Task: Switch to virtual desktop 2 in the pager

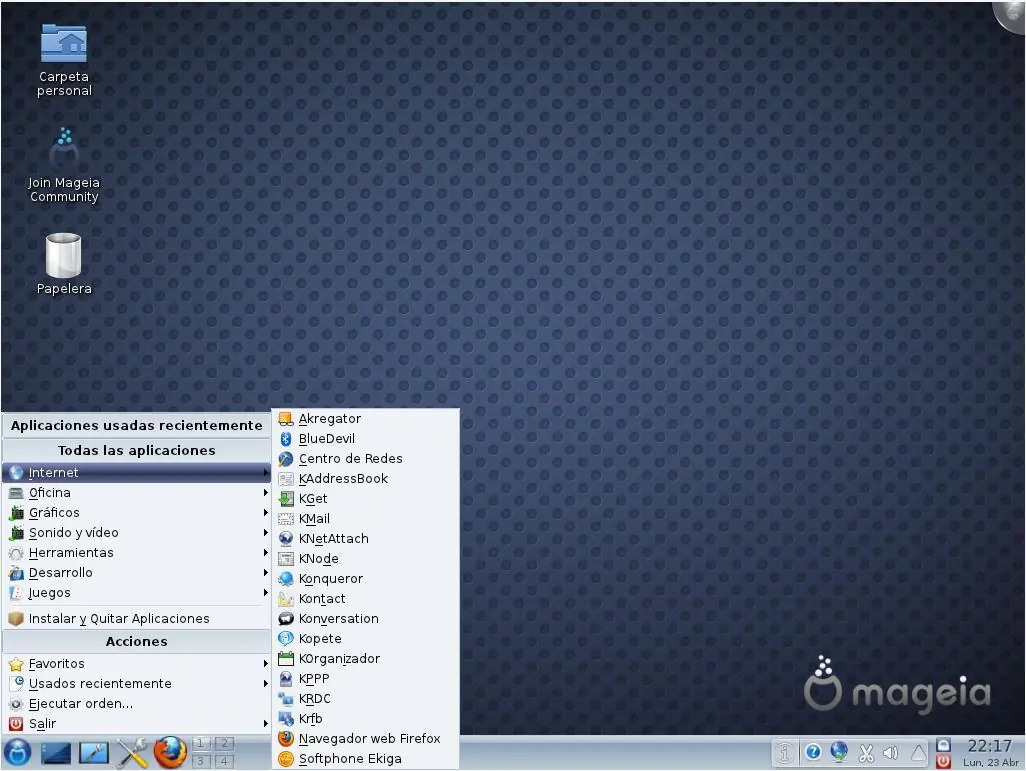Action: coord(224,744)
